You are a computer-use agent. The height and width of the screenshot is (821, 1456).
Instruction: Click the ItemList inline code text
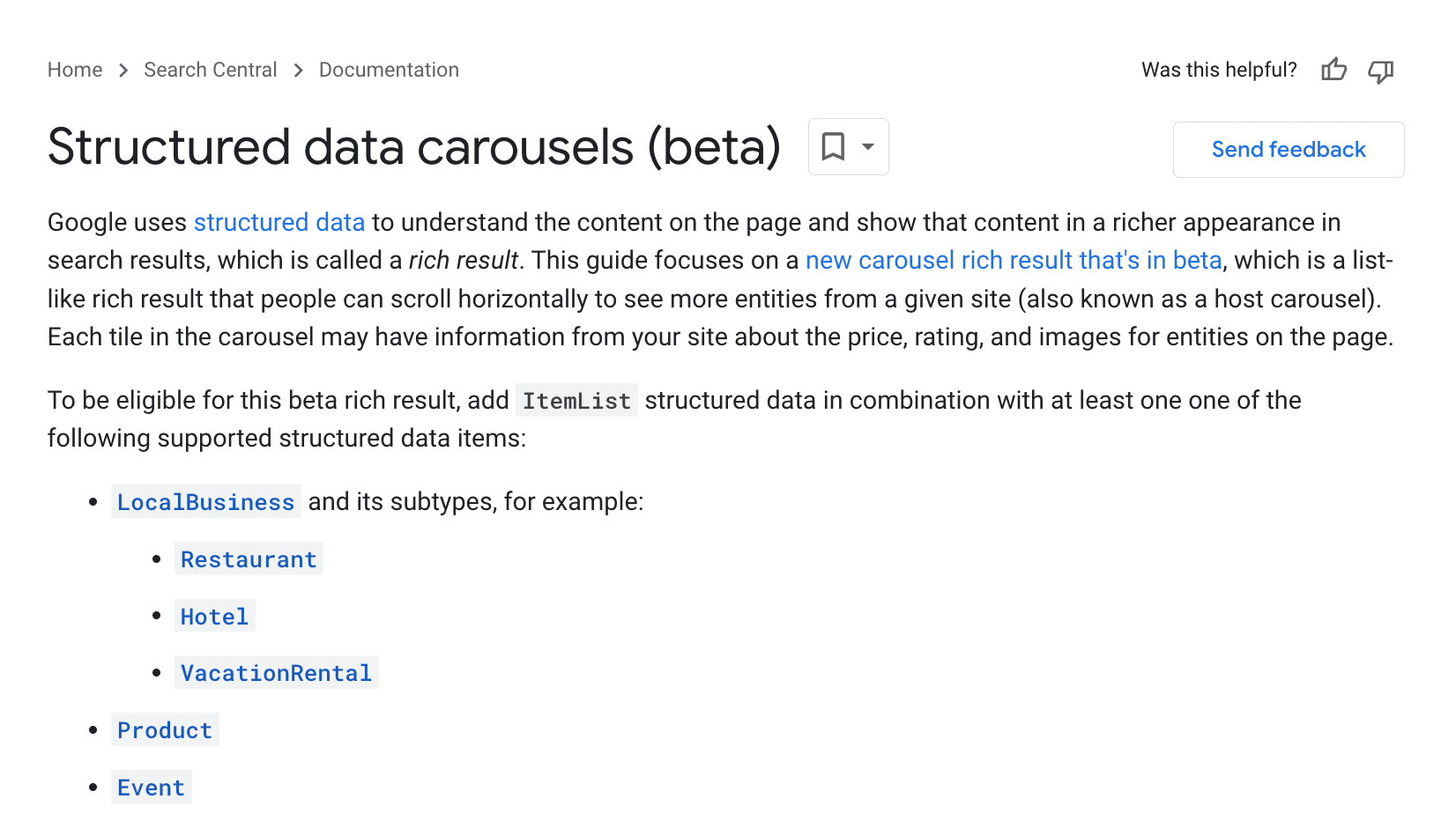coord(576,401)
